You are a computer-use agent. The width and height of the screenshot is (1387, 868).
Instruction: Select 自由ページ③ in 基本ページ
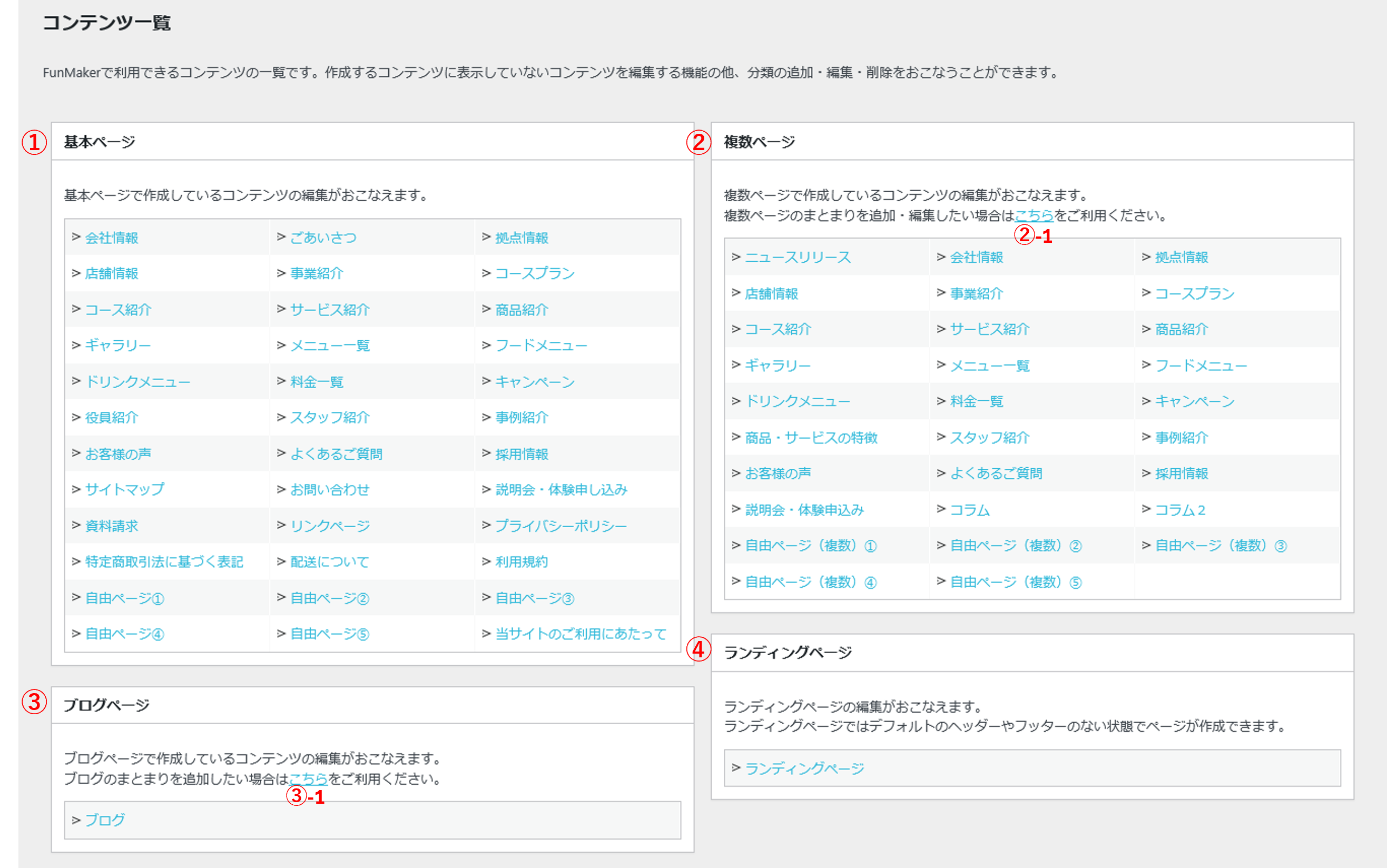point(535,598)
